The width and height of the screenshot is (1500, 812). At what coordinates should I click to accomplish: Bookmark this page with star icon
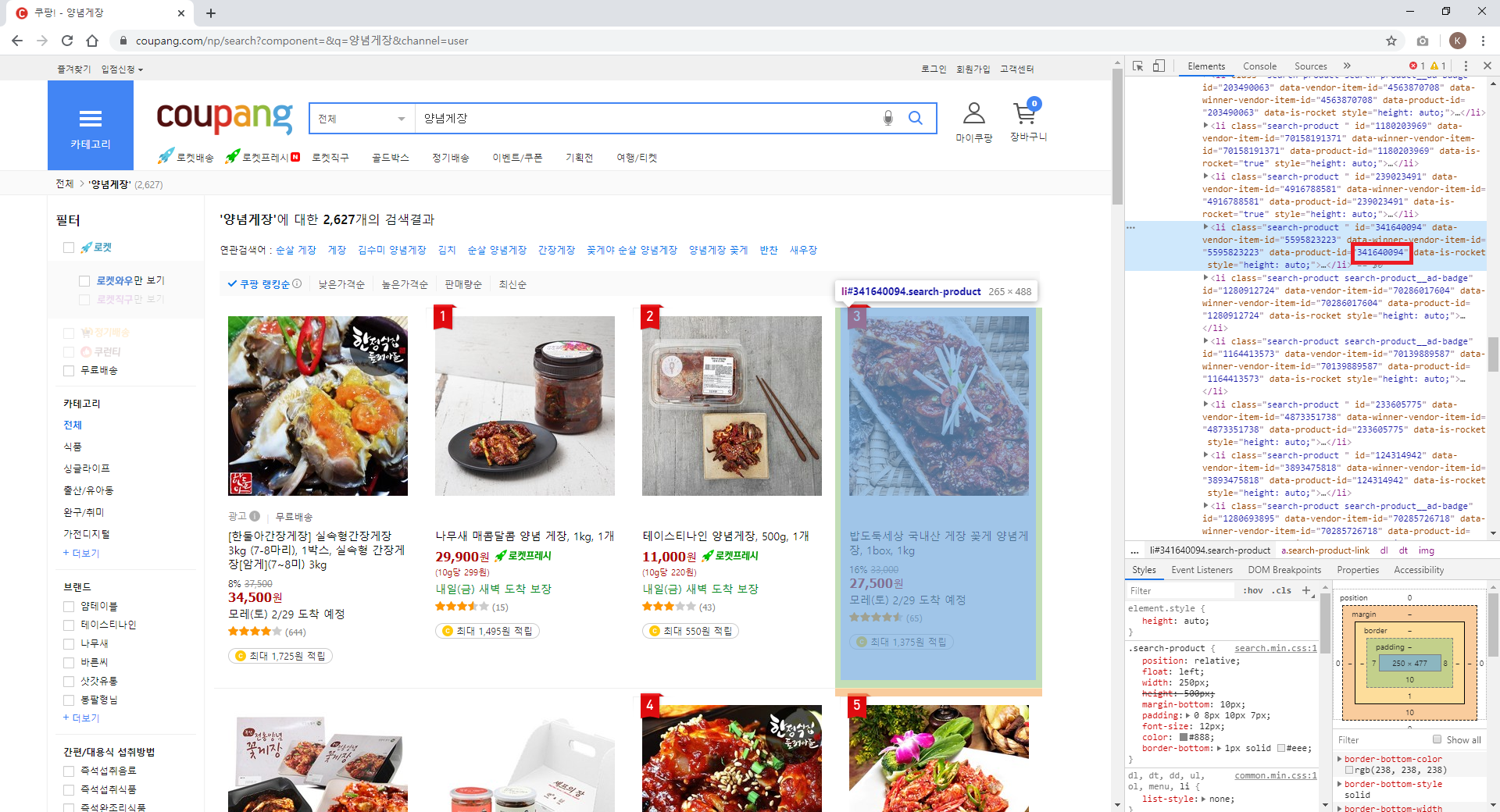(x=1391, y=41)
